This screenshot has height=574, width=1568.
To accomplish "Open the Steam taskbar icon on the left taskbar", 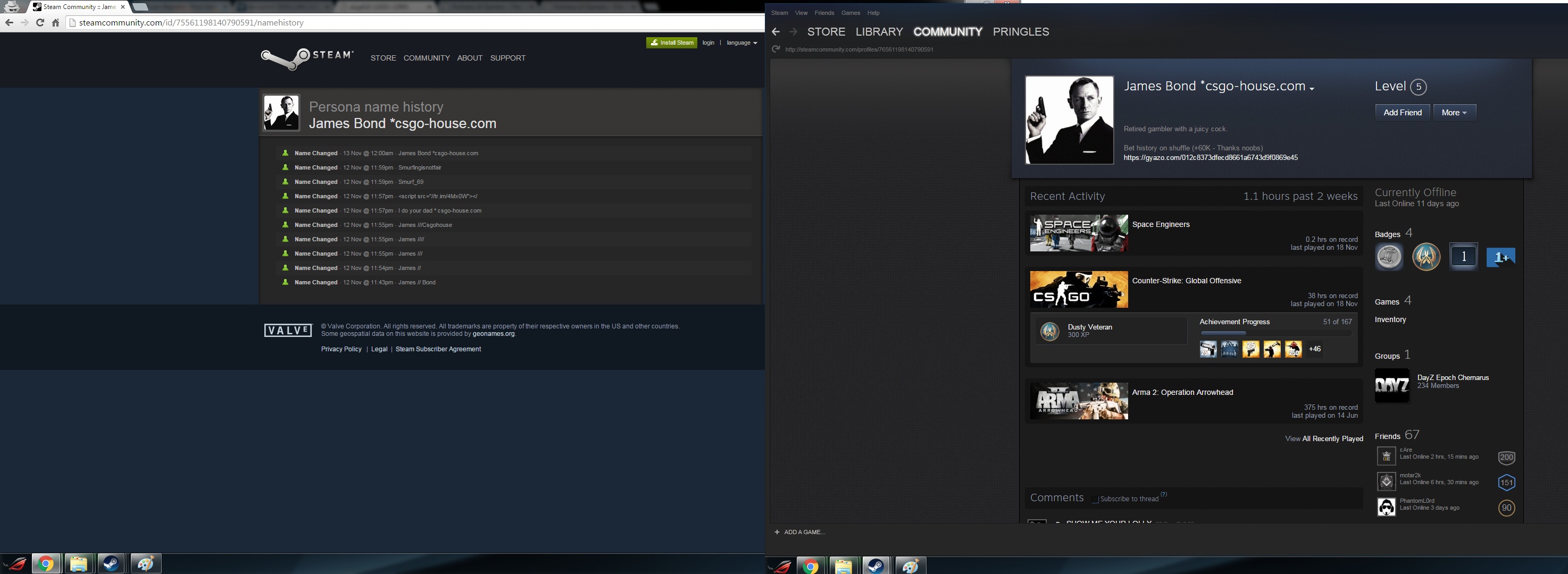I will click(x=111, y=564).
